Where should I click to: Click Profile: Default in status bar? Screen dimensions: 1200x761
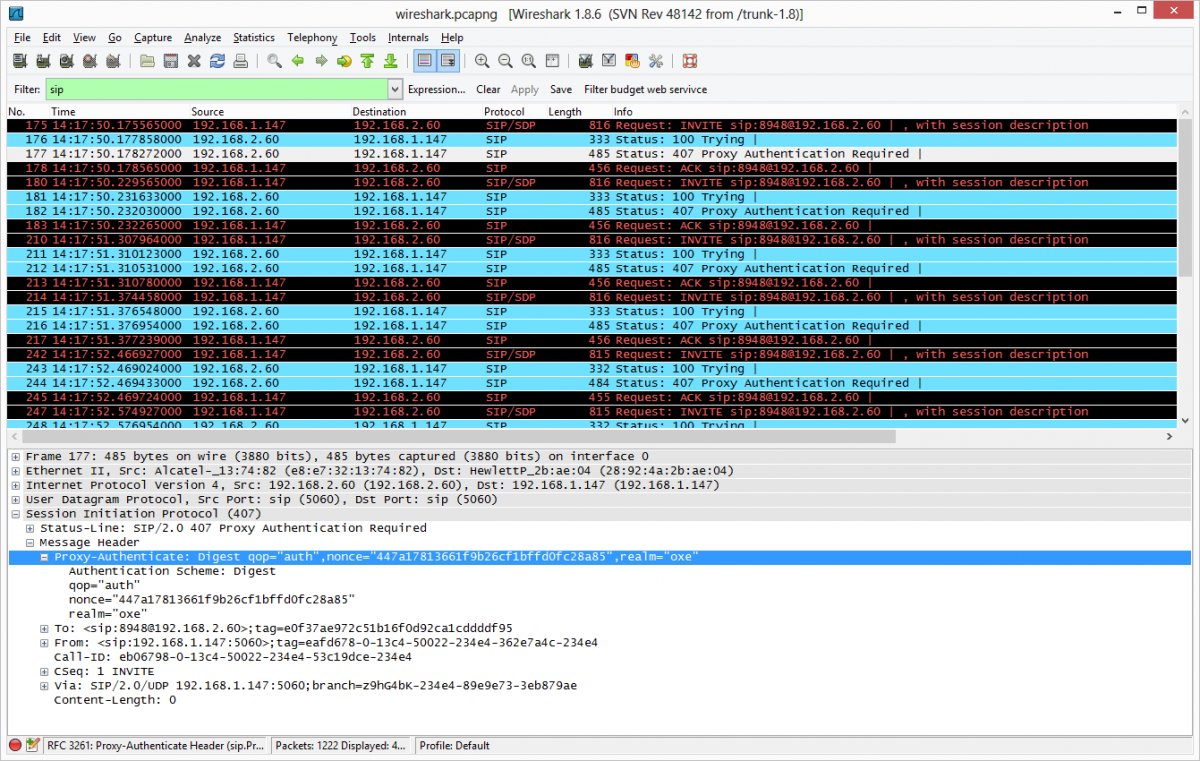click(x=455, y=745)
